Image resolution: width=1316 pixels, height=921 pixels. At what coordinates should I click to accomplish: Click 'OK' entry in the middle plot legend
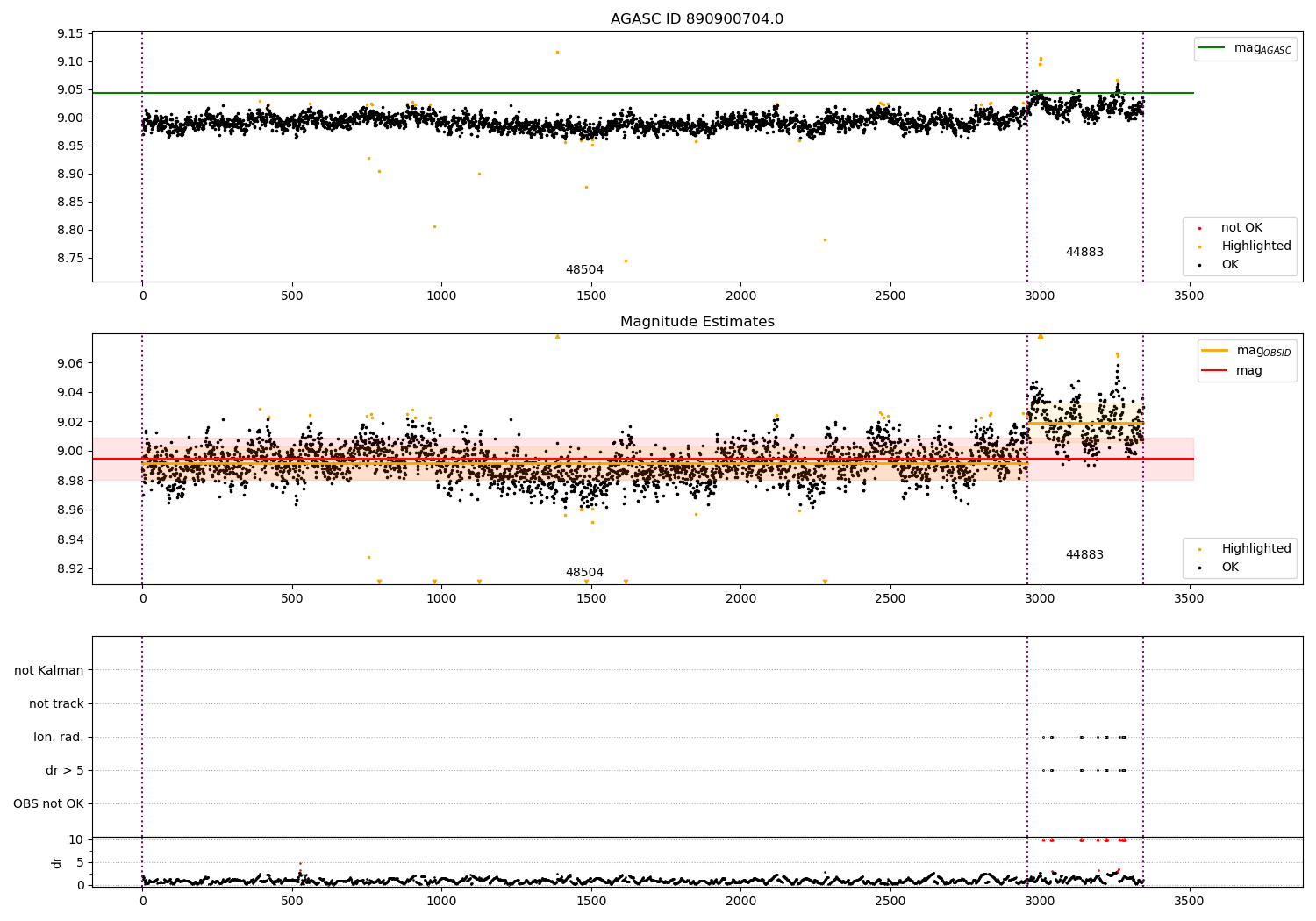pyautogui.click(x=1231, y=568)
